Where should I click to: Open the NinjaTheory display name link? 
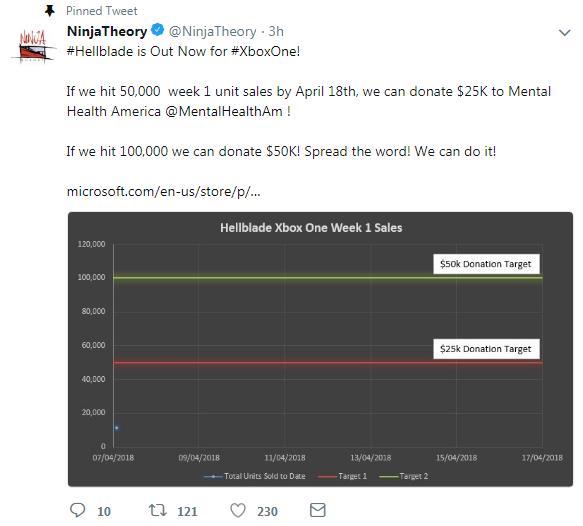[107, 31]
